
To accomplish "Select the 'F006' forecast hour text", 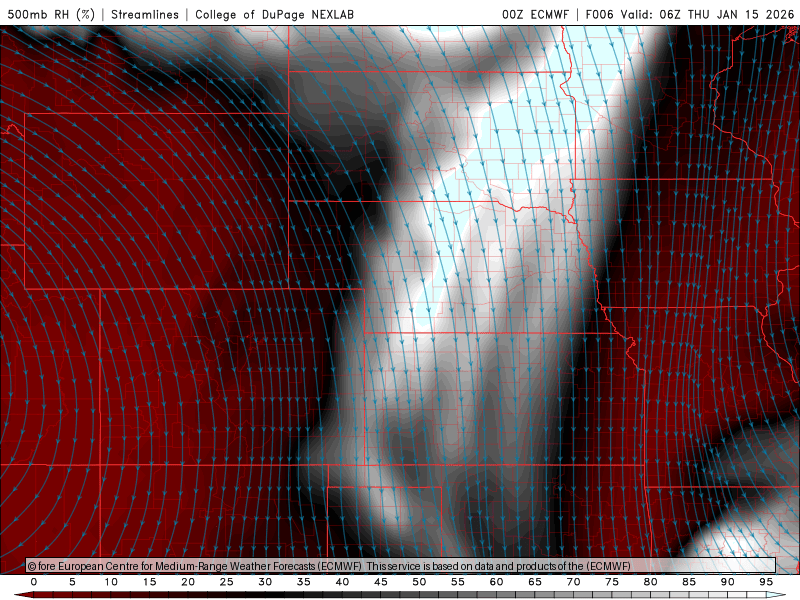I will (599, 14).
